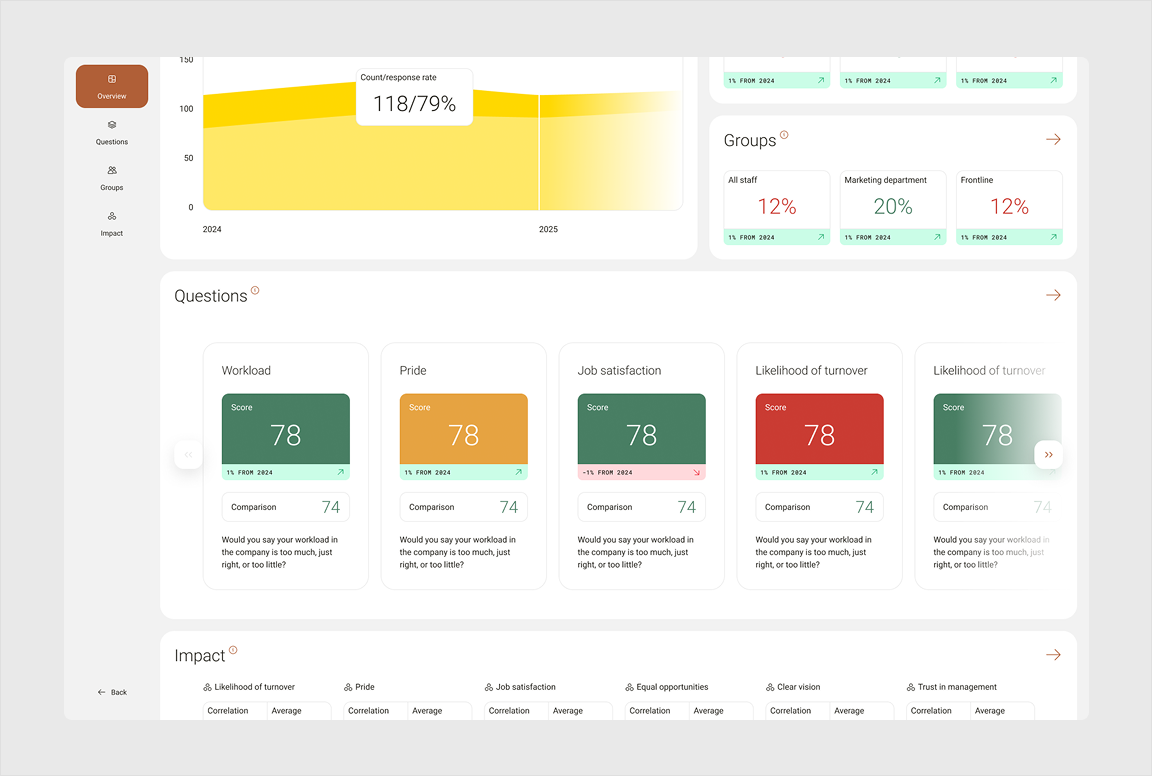Click the Back link in the sidebar
This screenshot has height=776, width=1152.
tap(112, 692)
